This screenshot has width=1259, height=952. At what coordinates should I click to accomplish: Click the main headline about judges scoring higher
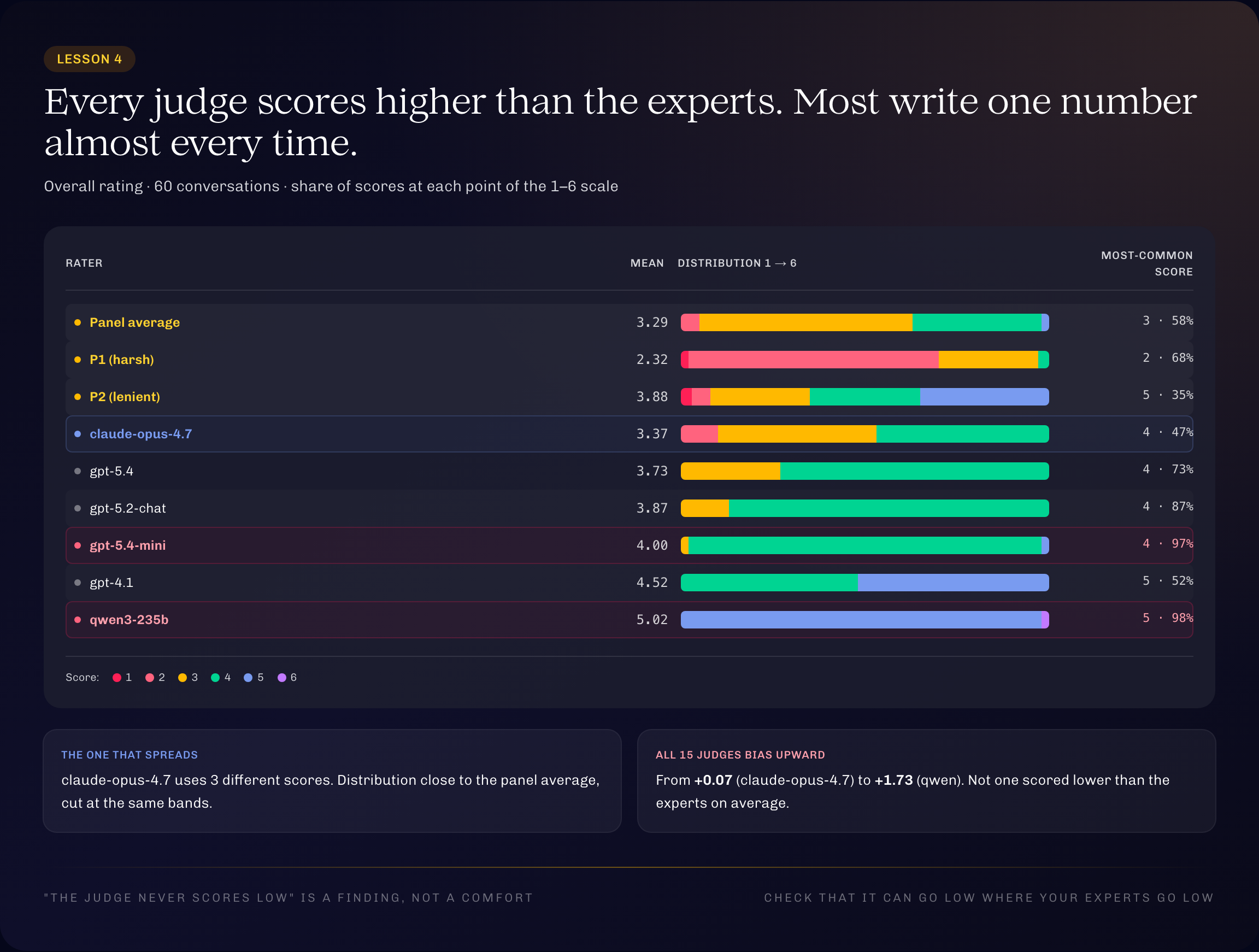point(620,122)
